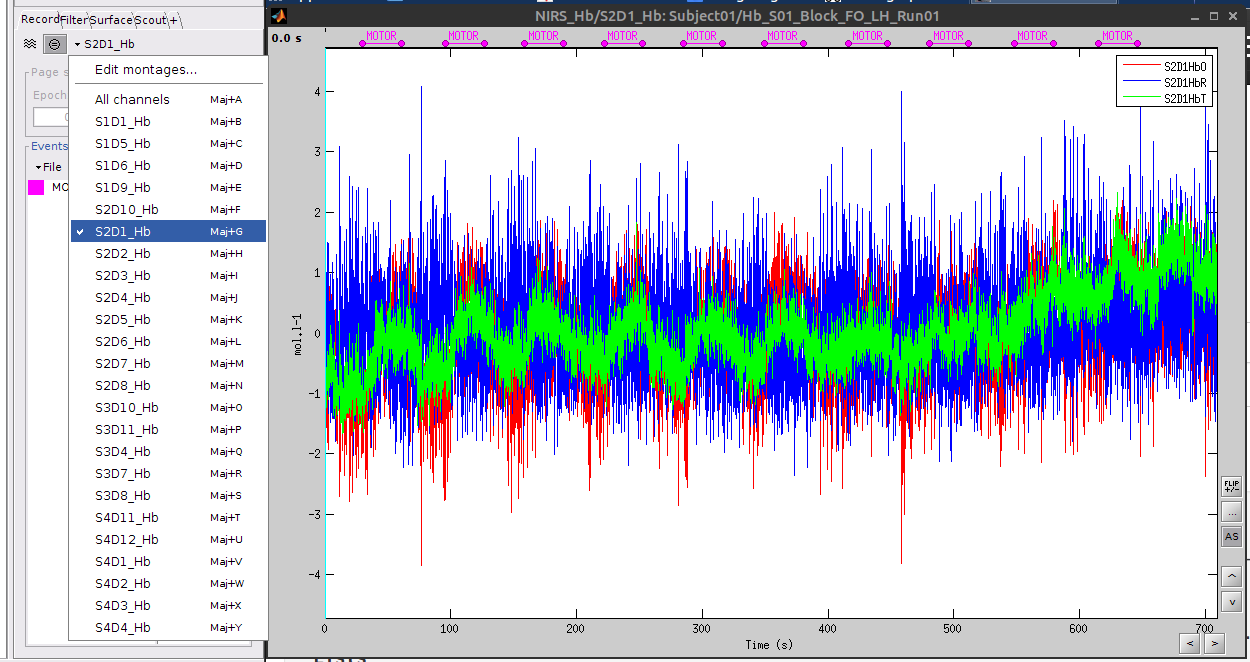1250x662 pixels.
Task: Click the '...' amplitude scale button
Action: click(1232, 512)
